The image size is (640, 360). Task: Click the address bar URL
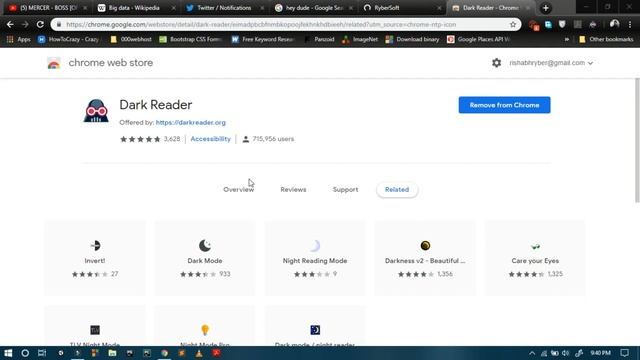[261, 24]
